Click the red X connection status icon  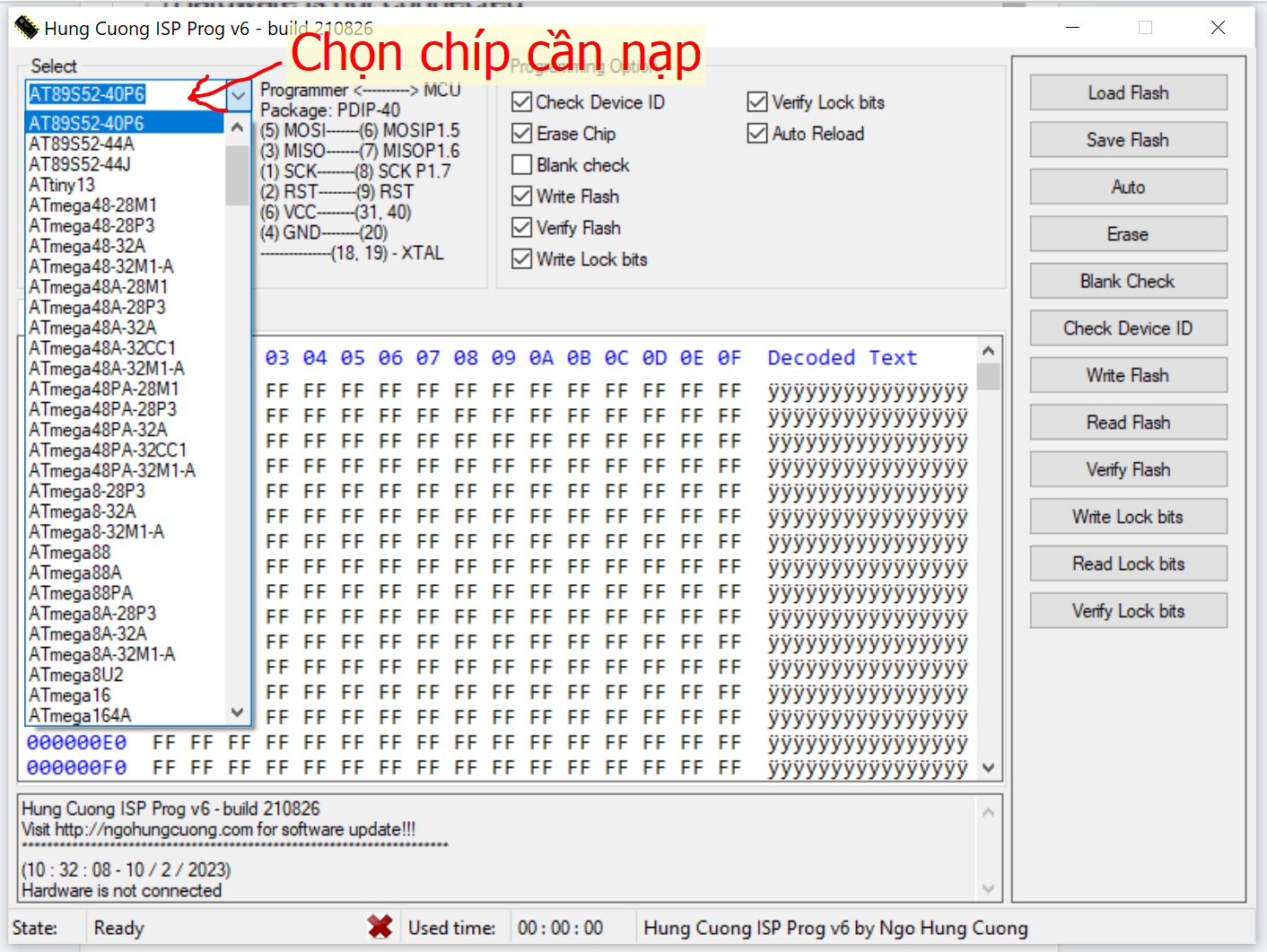(380, 927)
